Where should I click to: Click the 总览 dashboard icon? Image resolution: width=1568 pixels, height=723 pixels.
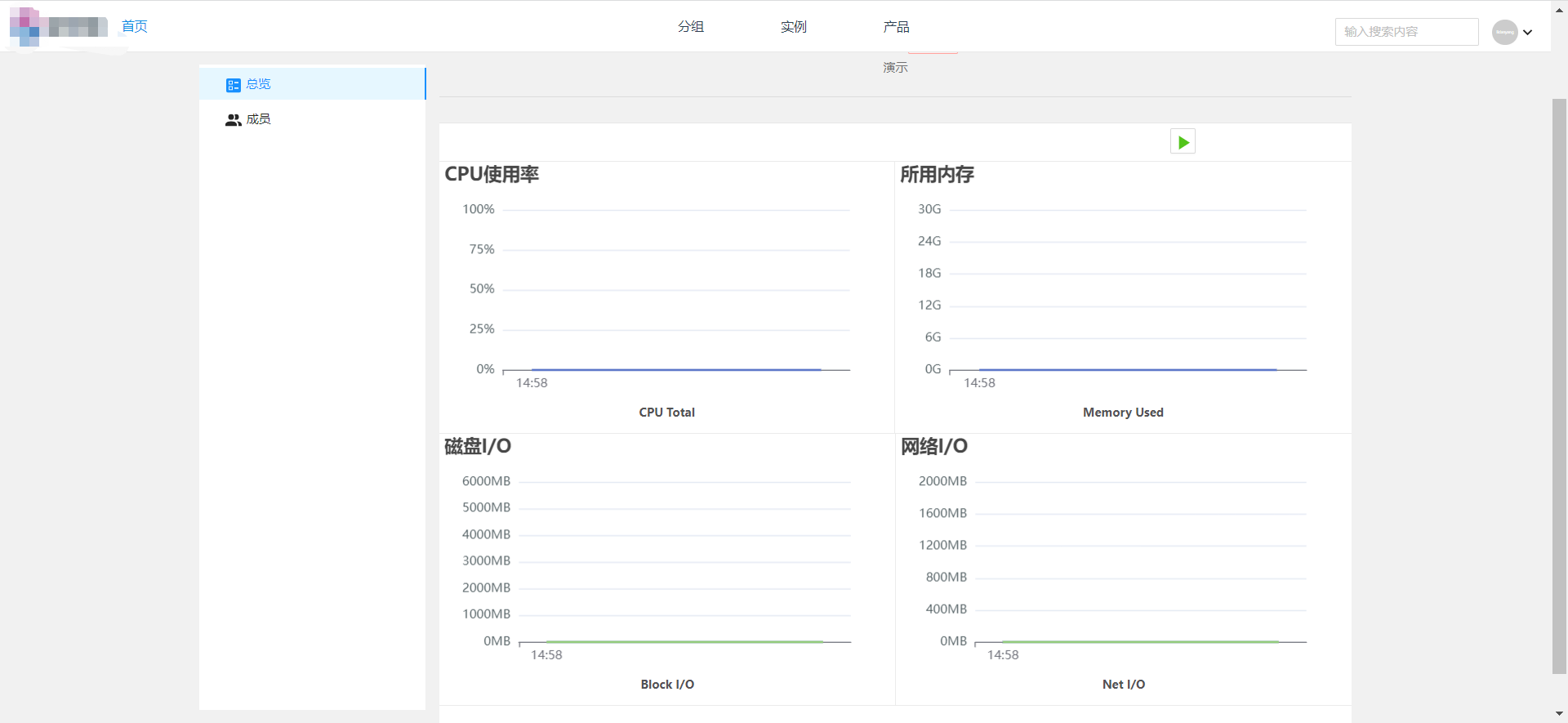(234, 85)
